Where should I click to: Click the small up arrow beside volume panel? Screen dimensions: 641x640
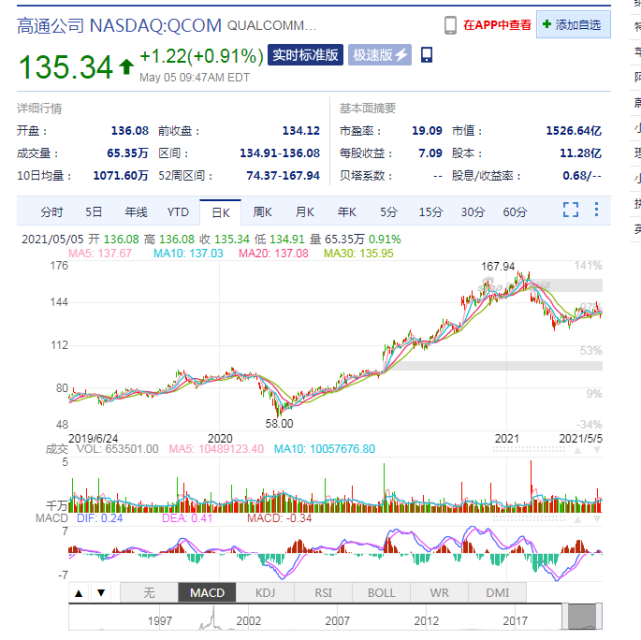tap(578, 451)
